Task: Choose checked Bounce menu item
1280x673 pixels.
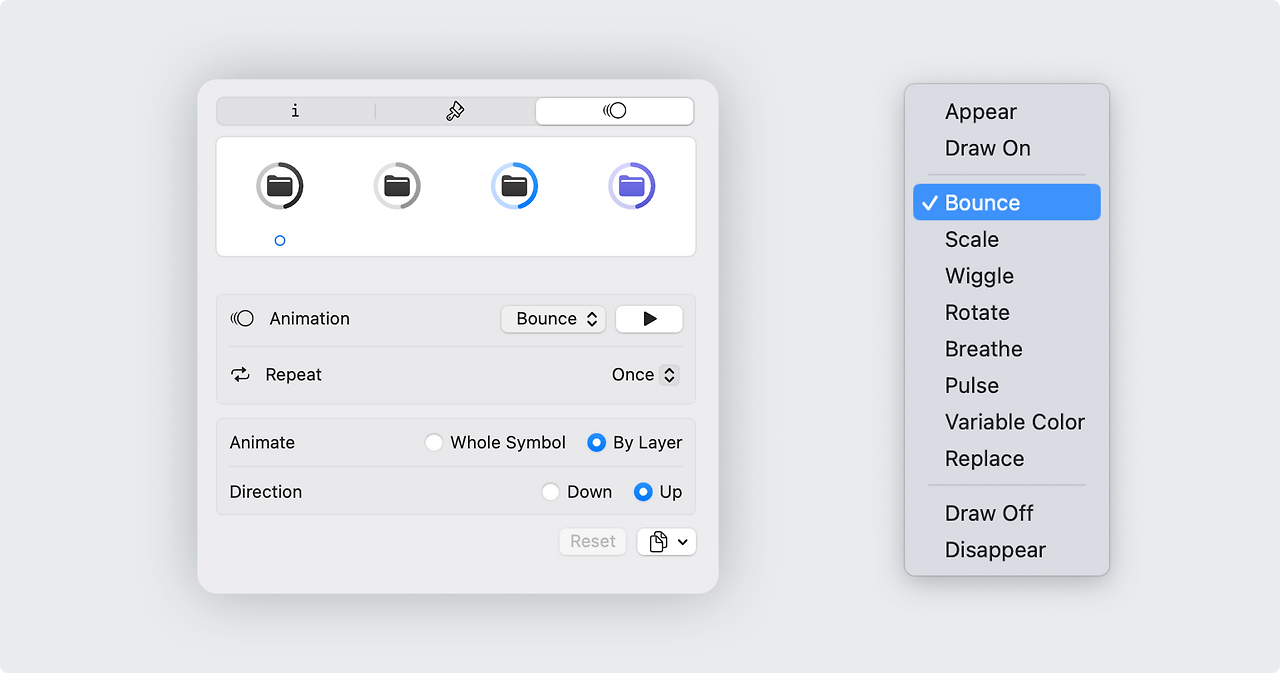Action: [1007, 203]
